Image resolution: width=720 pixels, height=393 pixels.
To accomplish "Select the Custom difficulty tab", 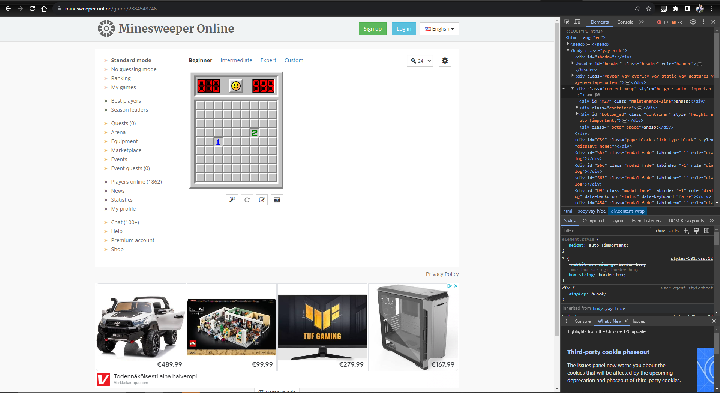I will coord(294,60).
